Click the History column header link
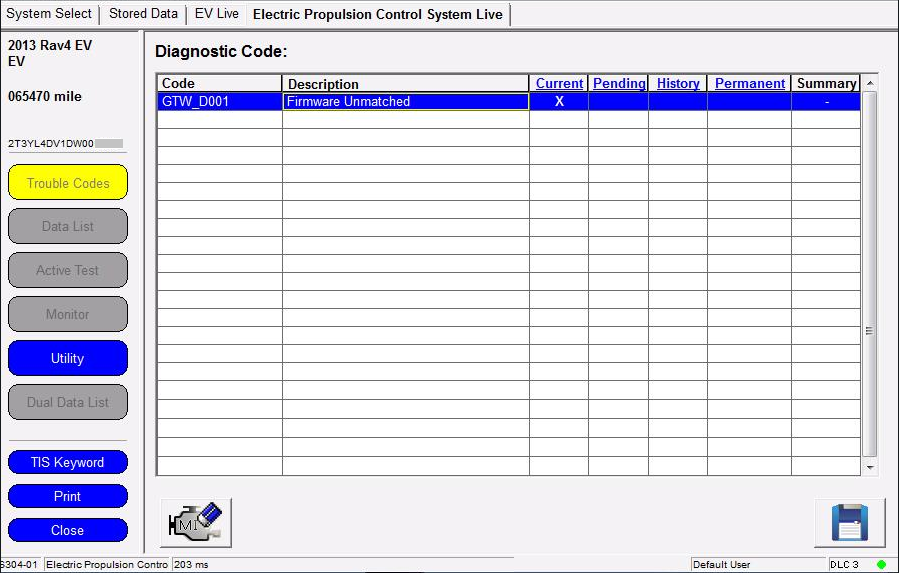Screen dimensions: 899x573 tap(678, 84)
